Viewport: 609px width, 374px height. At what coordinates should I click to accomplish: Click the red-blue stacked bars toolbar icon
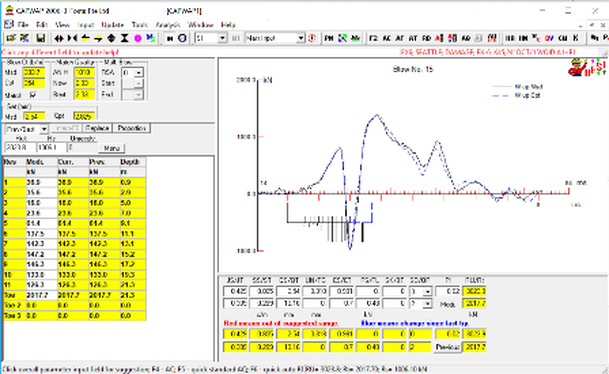coord(452,38)
